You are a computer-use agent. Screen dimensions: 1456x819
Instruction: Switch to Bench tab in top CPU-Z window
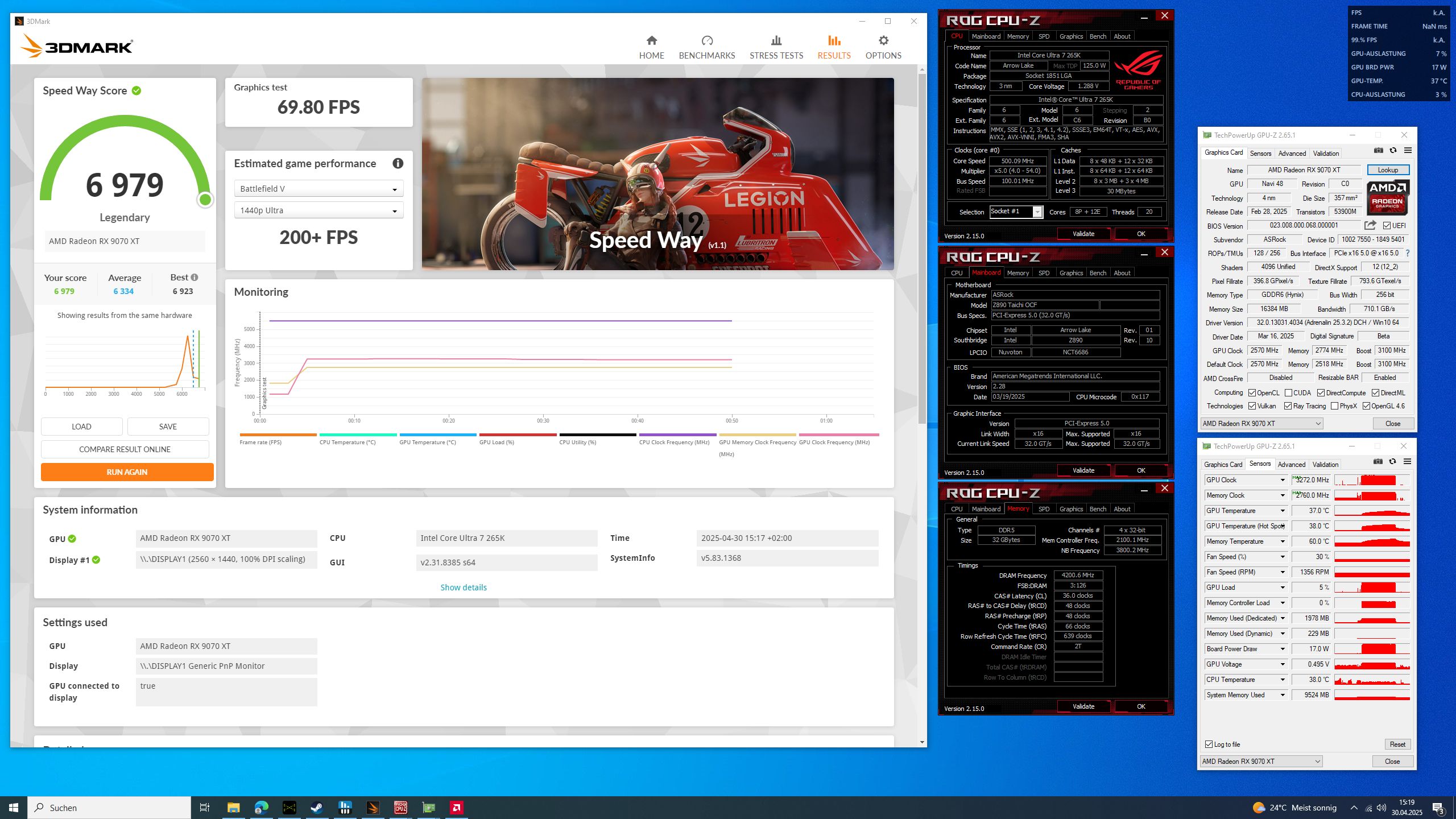1098,36
